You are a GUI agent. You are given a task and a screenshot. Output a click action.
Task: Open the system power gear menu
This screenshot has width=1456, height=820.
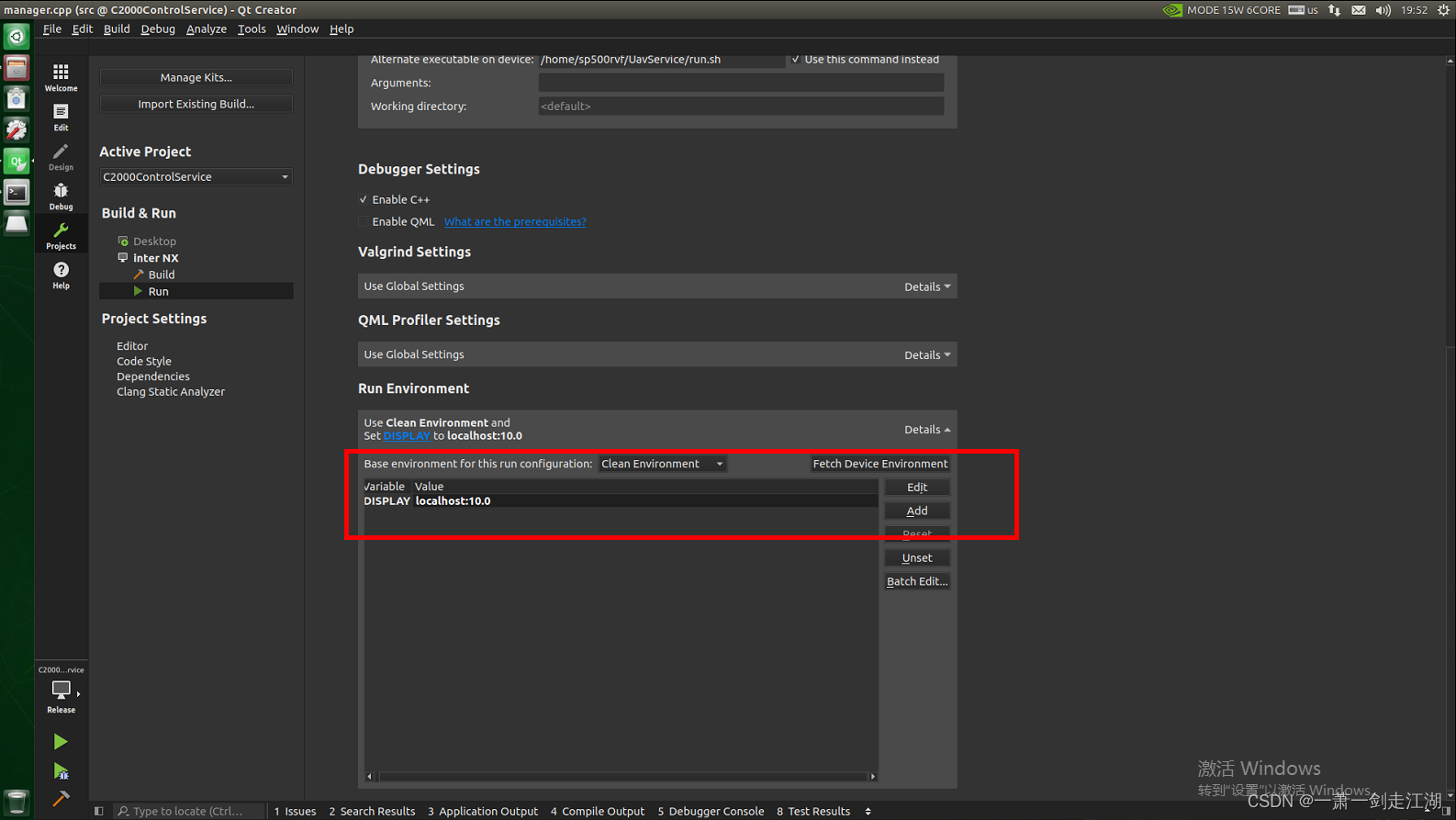tap(1443, 10)
